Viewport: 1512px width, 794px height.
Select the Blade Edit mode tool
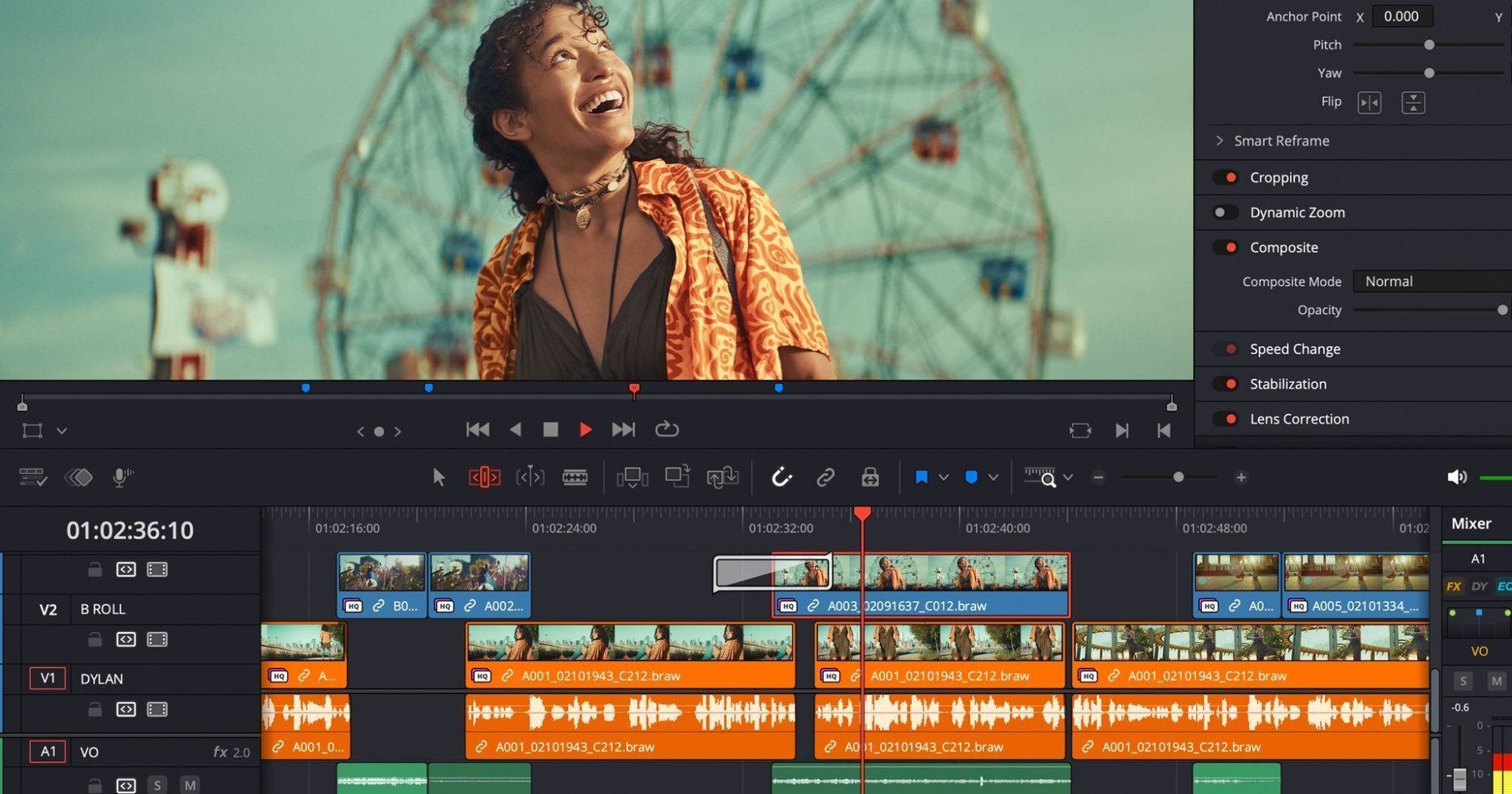[576, 477]
